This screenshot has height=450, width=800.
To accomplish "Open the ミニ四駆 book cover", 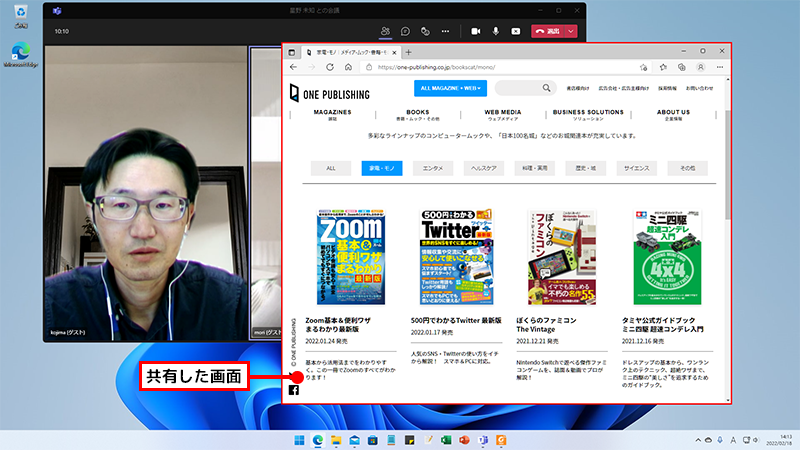I will point(667,257).
